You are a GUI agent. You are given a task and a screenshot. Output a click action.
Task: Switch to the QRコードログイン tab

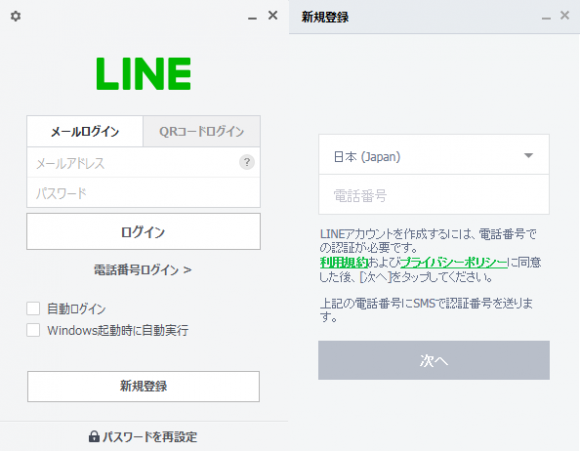click(x=202, y=131)
